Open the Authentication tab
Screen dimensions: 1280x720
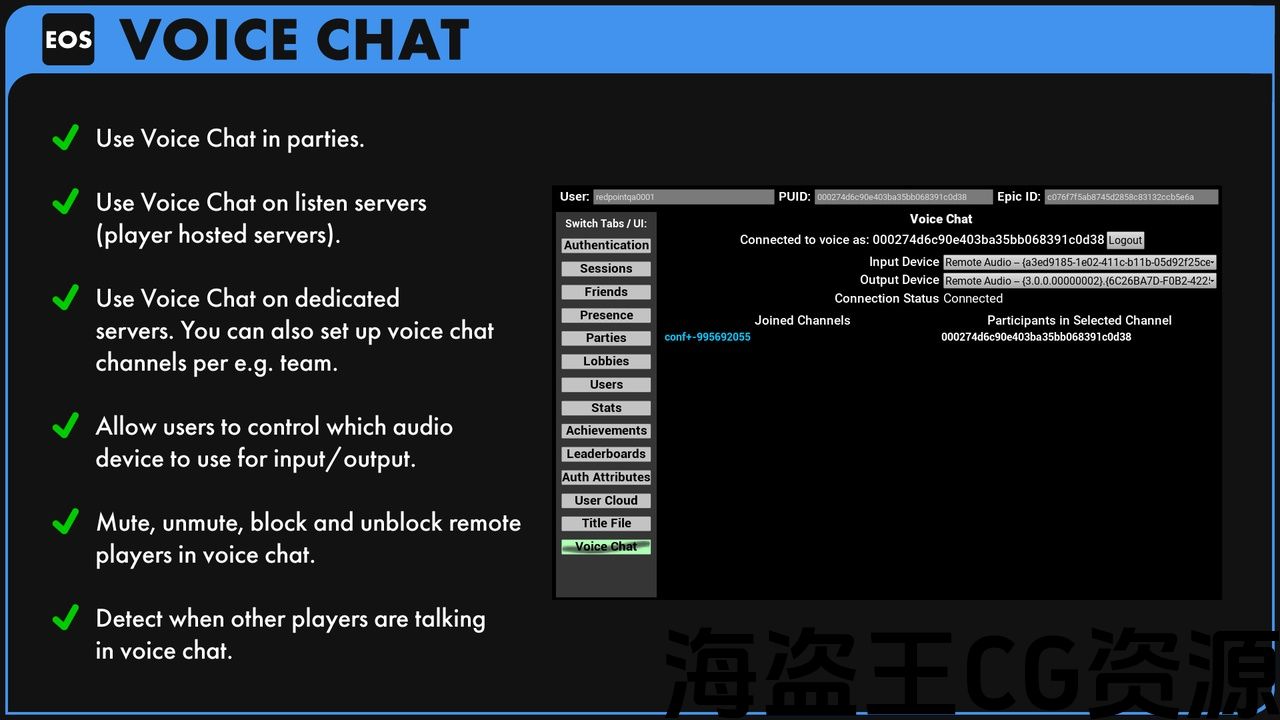click(x=606, y=246)
